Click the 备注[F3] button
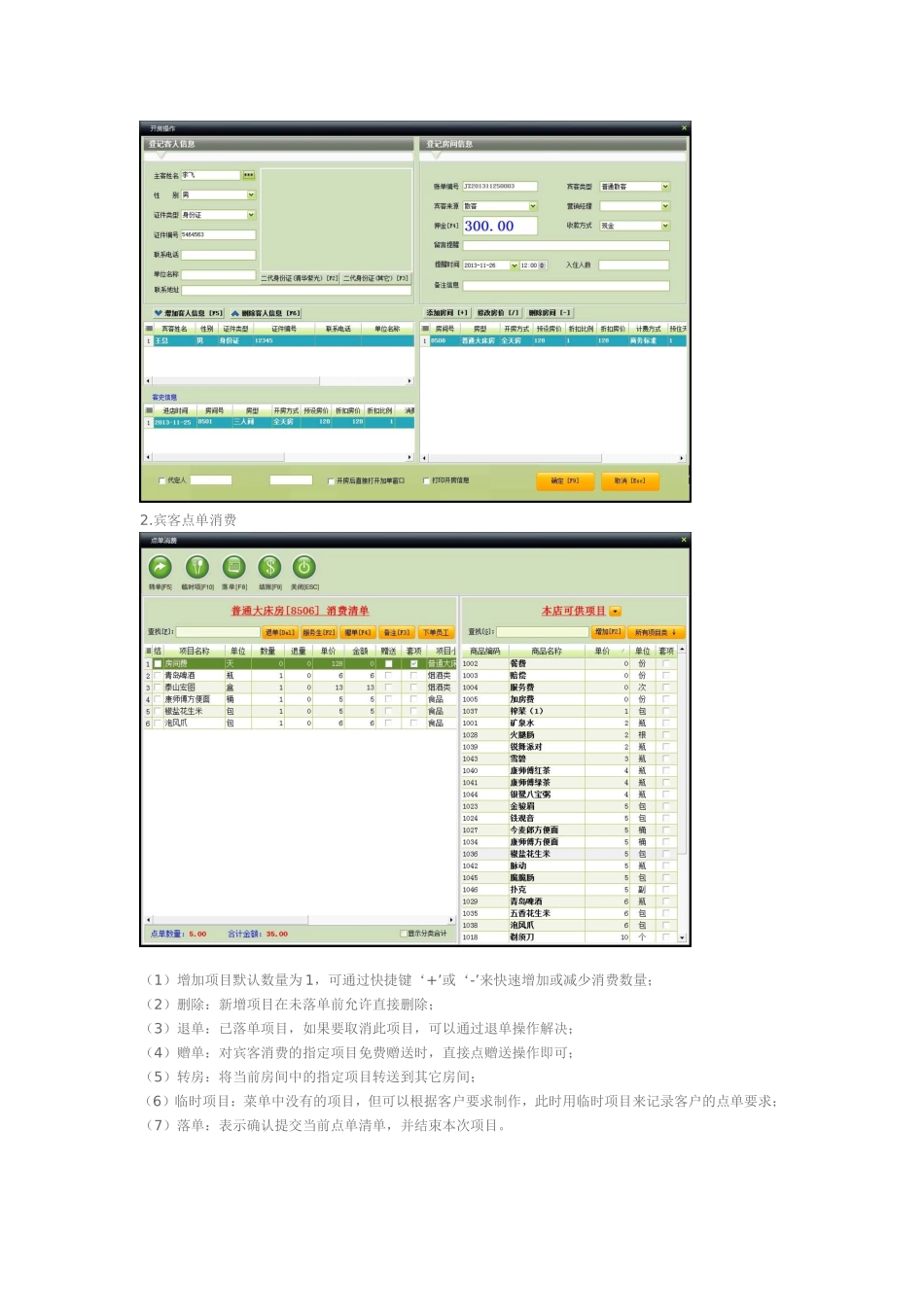Viewport: 924px width, 1307px height. click(397, 632)
